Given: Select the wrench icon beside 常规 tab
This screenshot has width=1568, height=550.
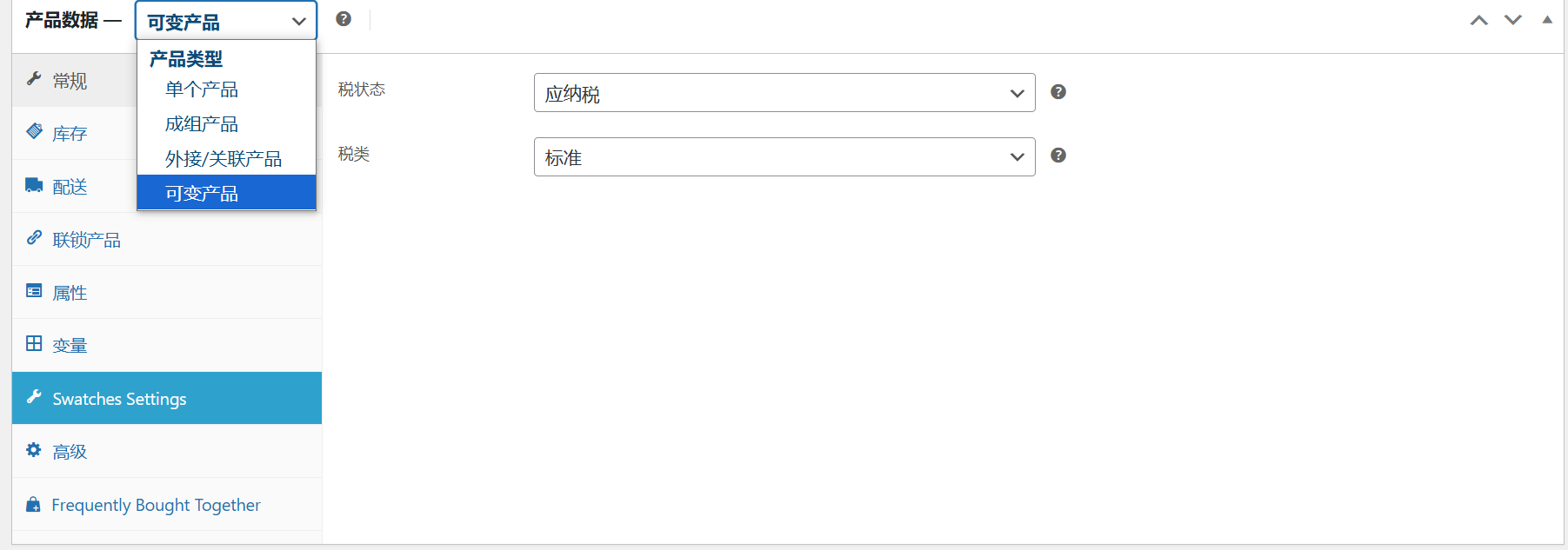Looking at the screenshot, I should pyautogui.click(x=33, y=80).
